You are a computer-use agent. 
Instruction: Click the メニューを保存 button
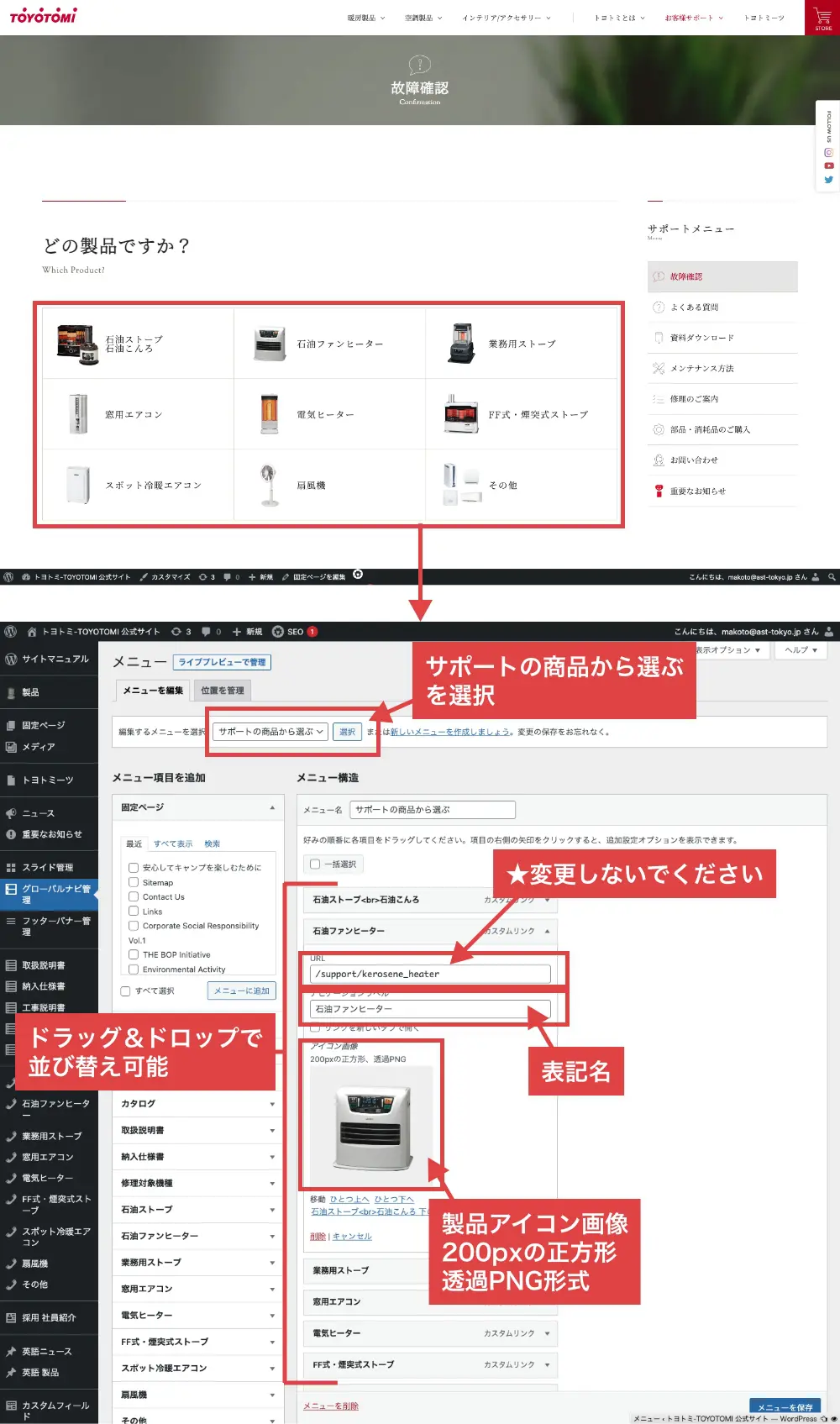785,1407
